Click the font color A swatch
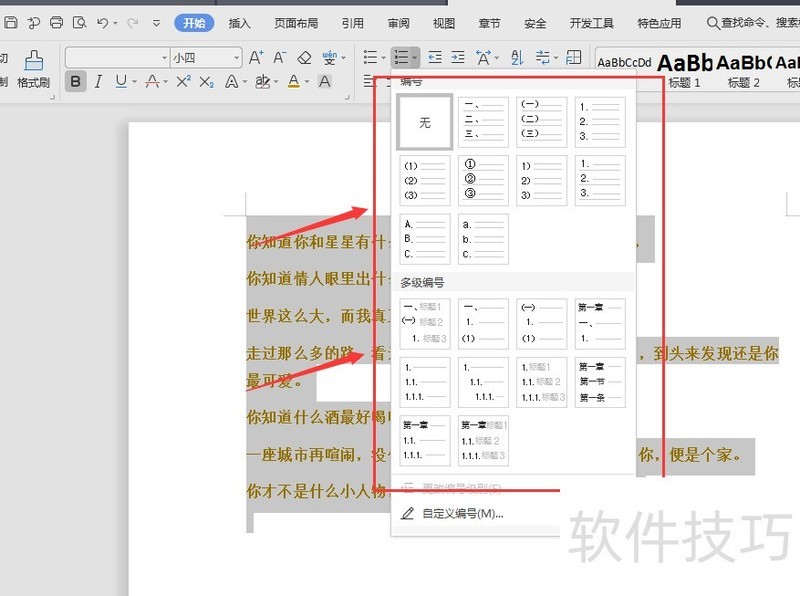 [294, 82]
